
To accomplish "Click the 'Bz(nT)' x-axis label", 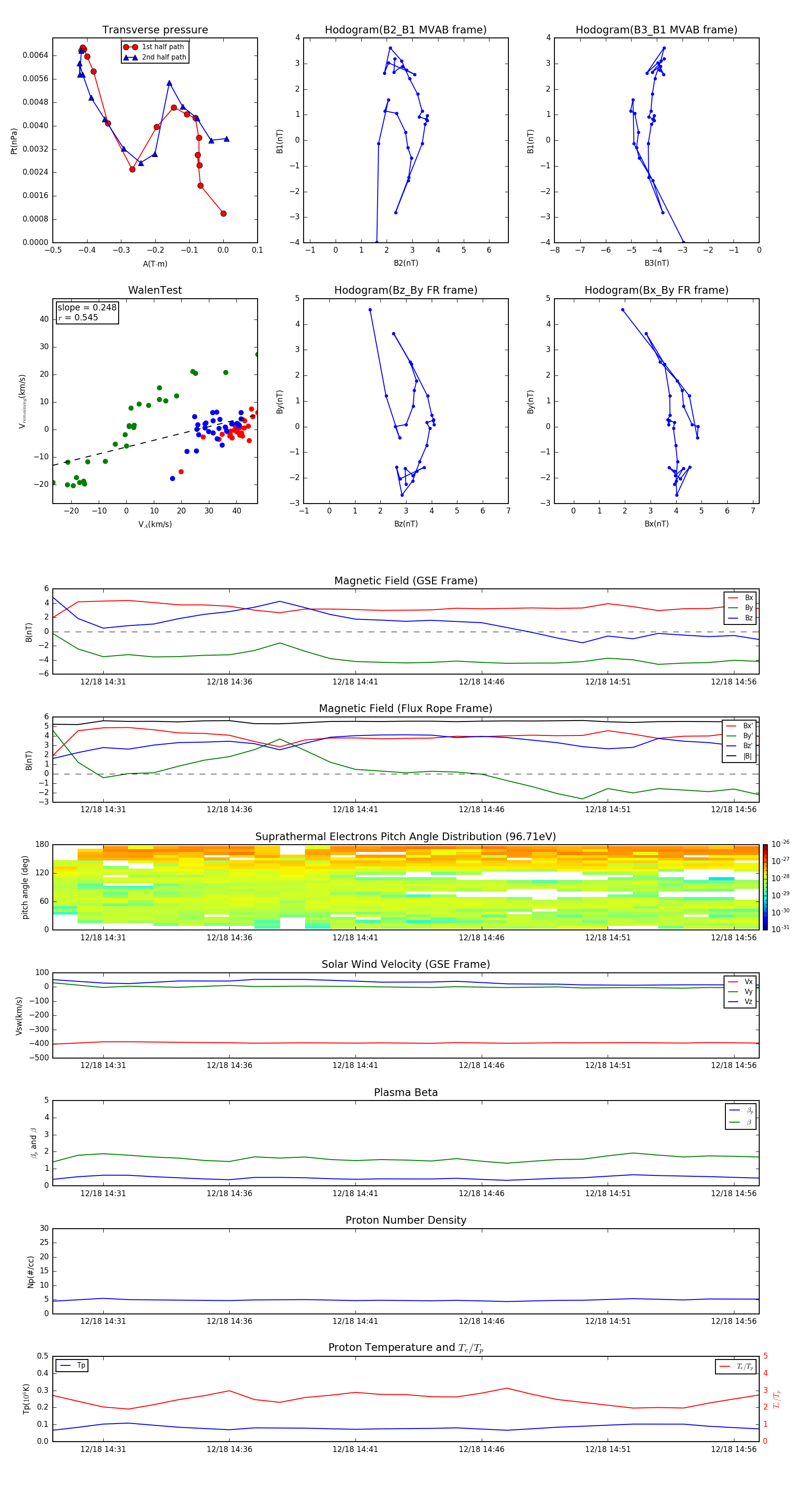I will click(406, 524).
